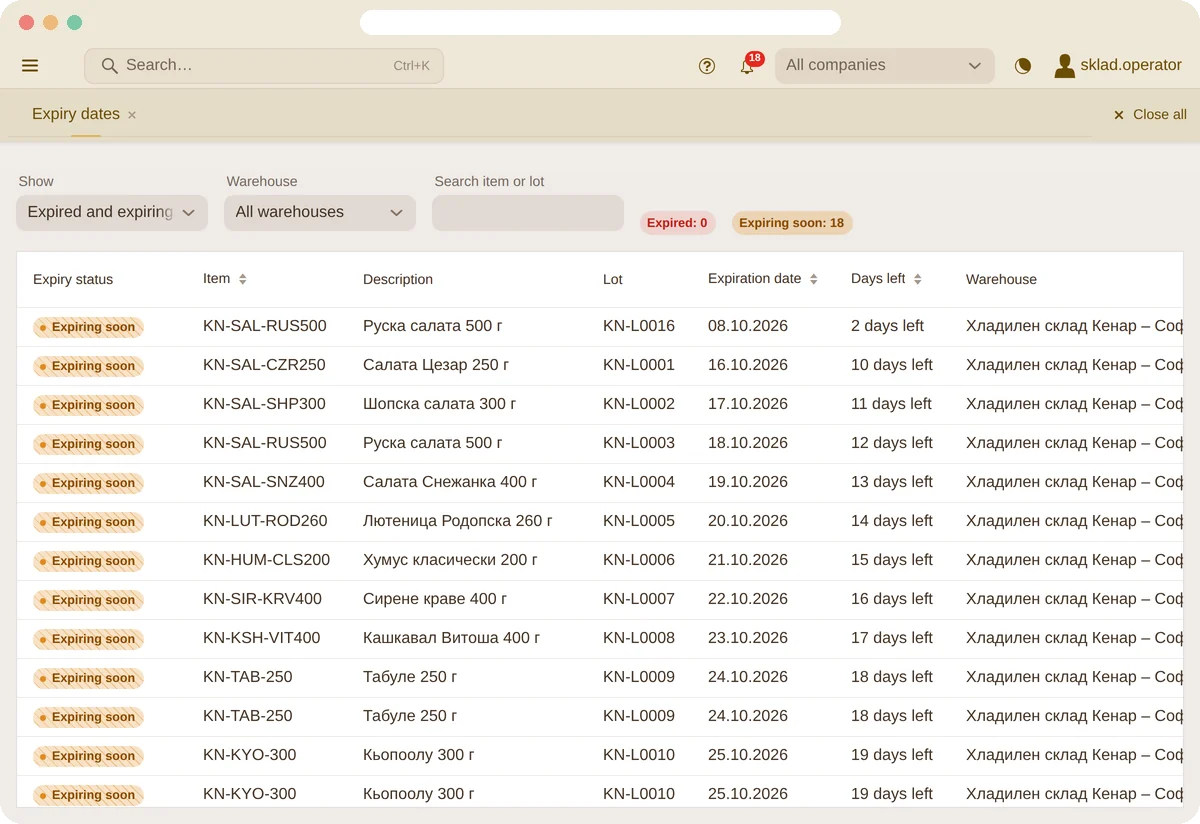Select expiration date 18.10.2026
1200x824 pixels.
[x=748, y=443]
